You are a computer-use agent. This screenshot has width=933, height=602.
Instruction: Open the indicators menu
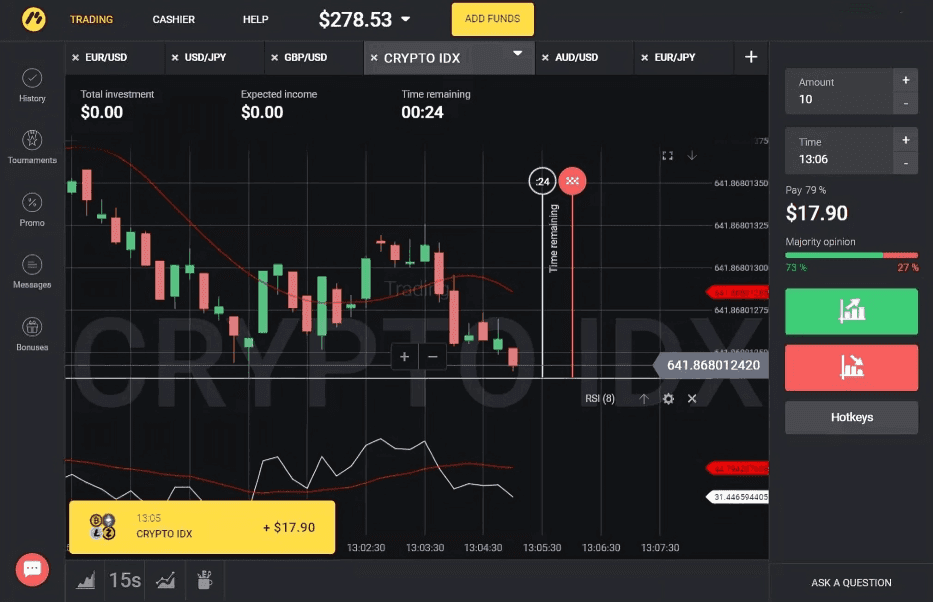pyautogui.click(x=165, y=580)
